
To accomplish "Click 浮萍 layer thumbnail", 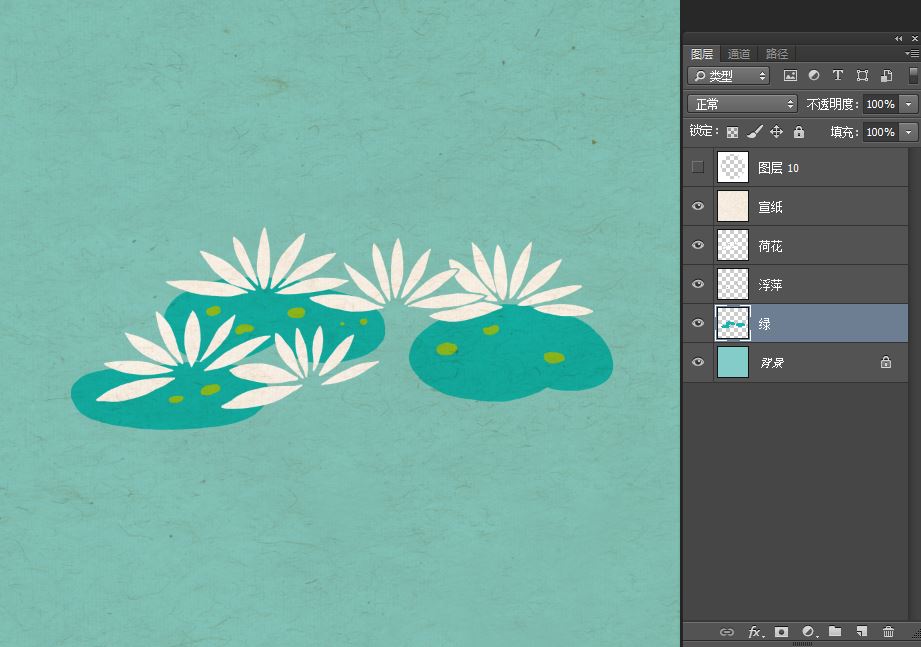I will [733, 284].
